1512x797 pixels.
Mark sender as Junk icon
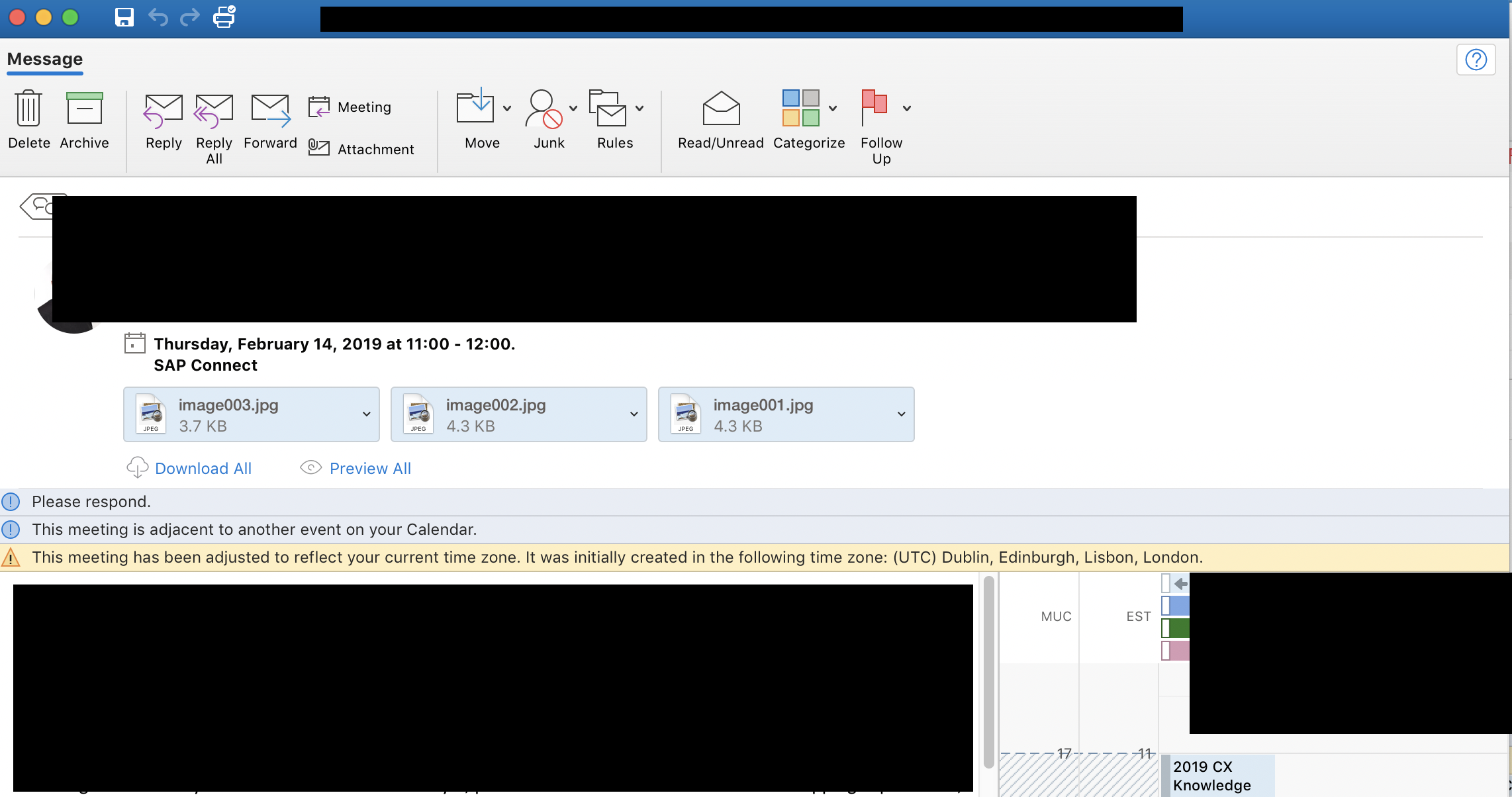point(544,109)
